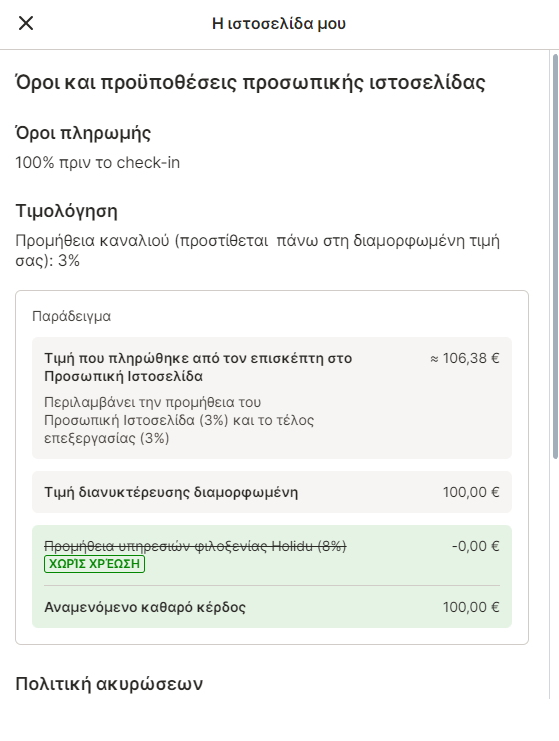Click the Παράδειγμα label
The image size is (559, 741).
point(71,316)
